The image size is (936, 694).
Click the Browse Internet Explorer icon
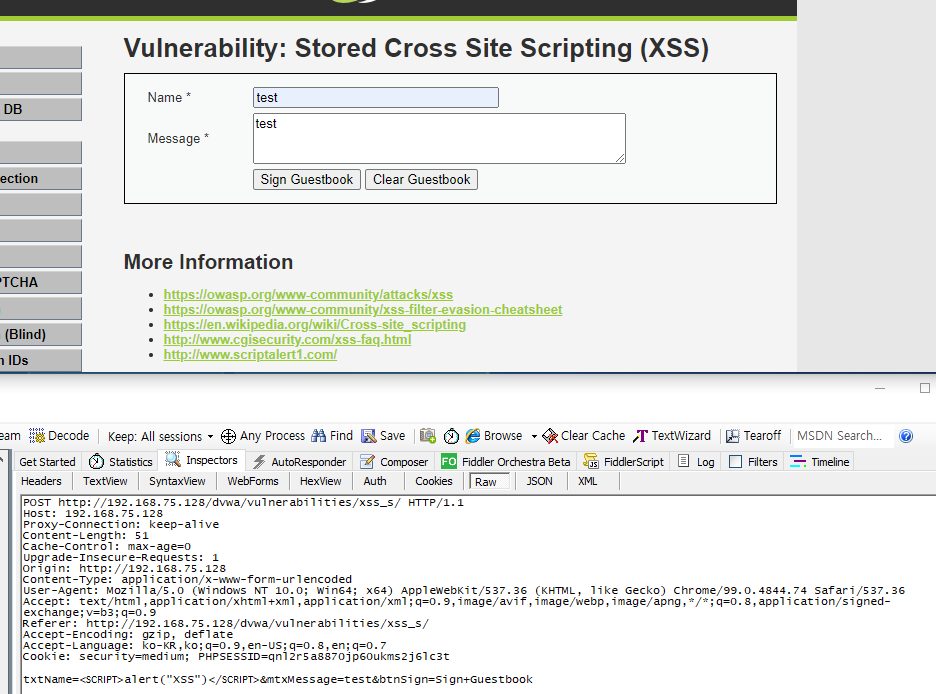tap(473, 436)
